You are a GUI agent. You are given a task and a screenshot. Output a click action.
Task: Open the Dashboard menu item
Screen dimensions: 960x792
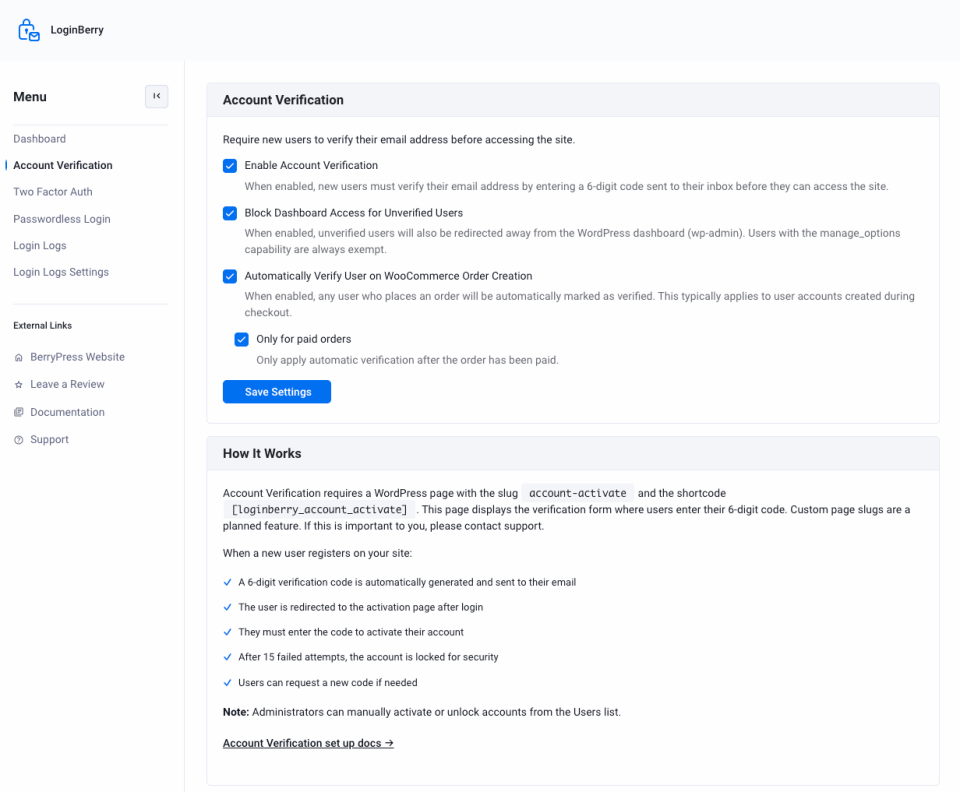[x=39, y=139]
